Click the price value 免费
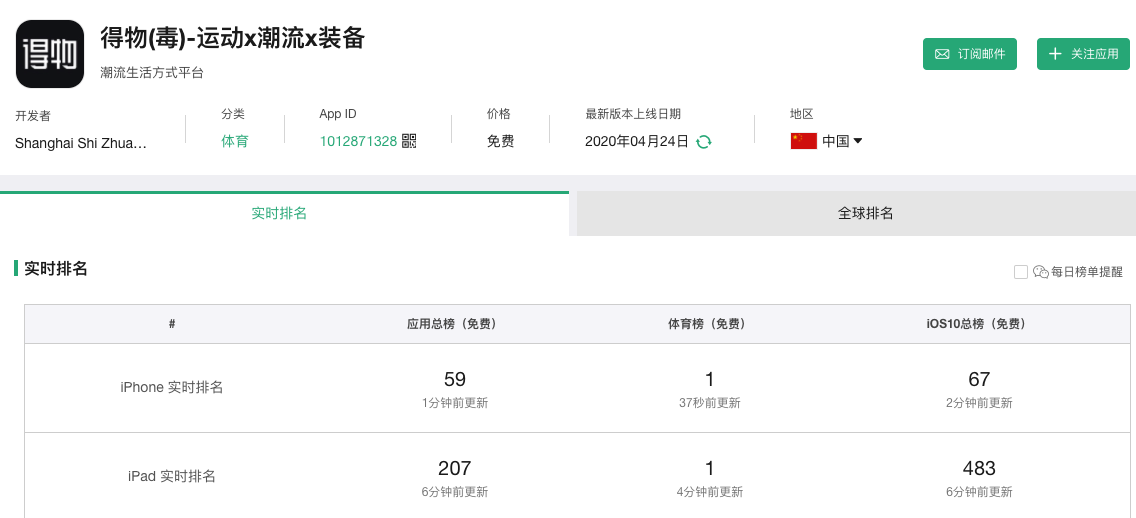This screenshot has width=1136, height=518. pyautogui.click(x=500, y=141)
